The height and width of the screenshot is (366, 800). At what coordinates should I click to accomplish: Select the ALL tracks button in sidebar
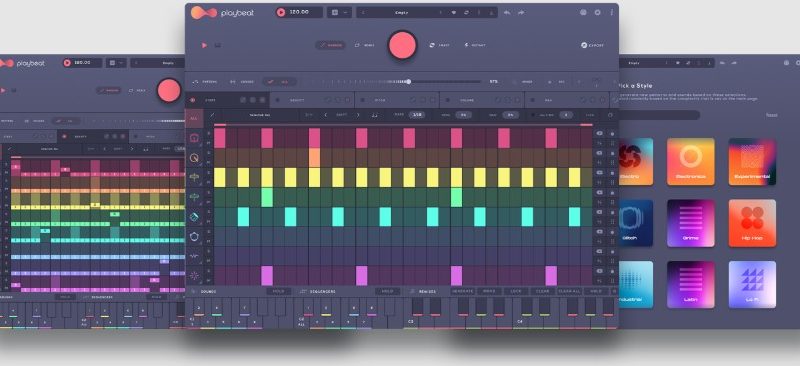(194, 118)
